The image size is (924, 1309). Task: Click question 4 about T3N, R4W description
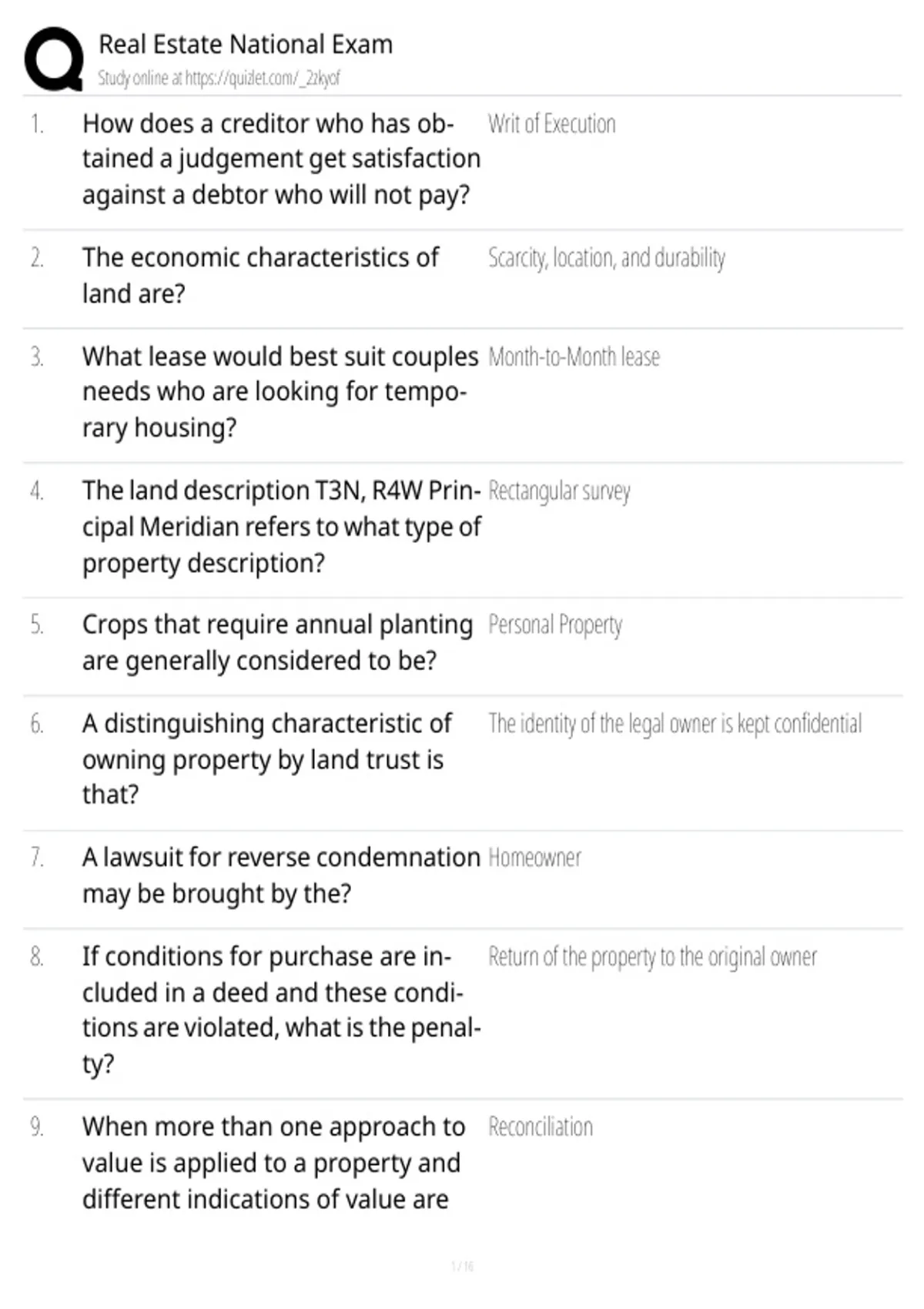tap(281, 527)
